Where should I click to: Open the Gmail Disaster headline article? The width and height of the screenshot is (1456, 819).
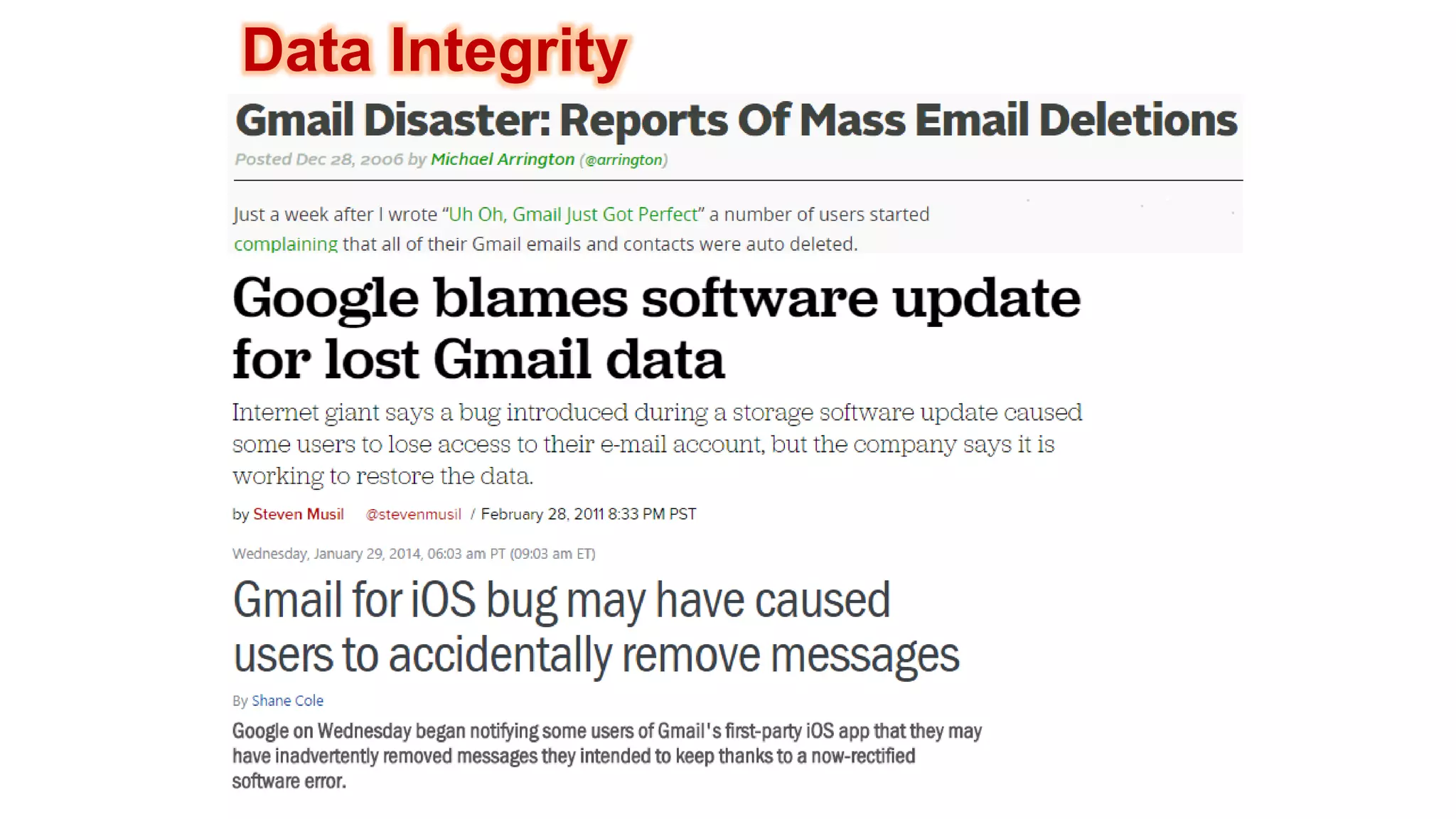pos(737,120)
